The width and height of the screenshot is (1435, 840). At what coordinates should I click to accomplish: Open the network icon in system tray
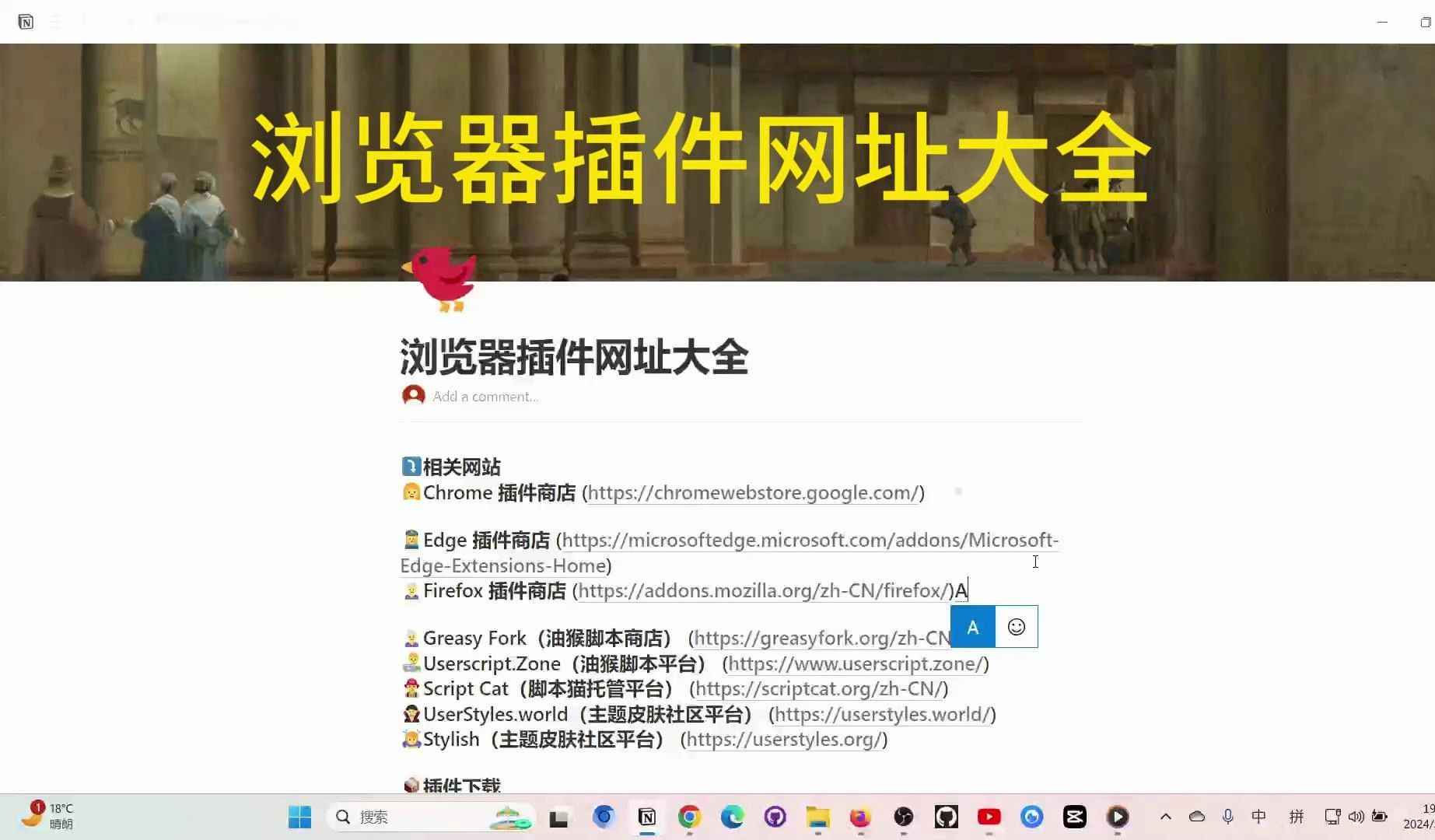pyautogui.click(x=1332, y=816)
